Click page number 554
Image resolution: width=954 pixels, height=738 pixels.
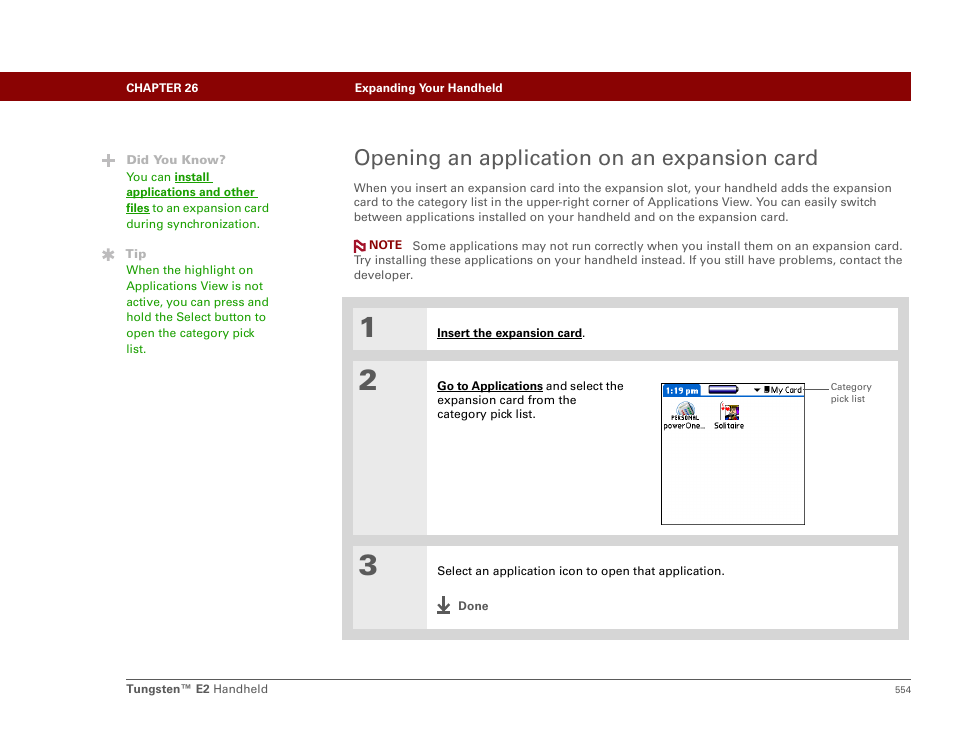[x=902, y=689]
